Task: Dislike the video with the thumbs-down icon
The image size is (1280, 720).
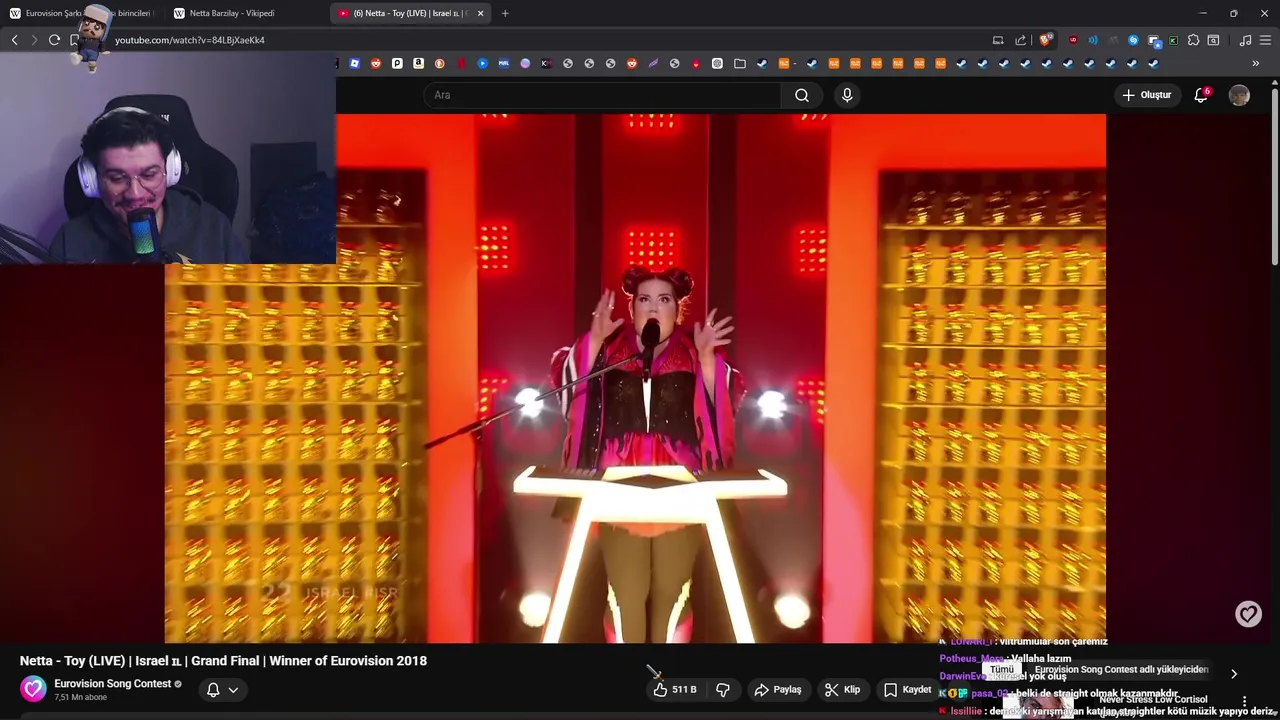Action: (x=723, y=689)
